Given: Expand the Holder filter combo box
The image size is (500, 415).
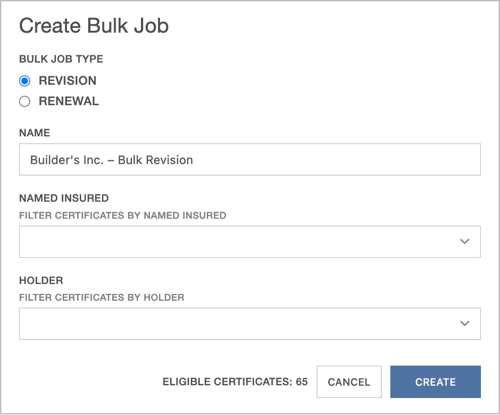Looking at the screenshot, I should (x=250, y=324).
